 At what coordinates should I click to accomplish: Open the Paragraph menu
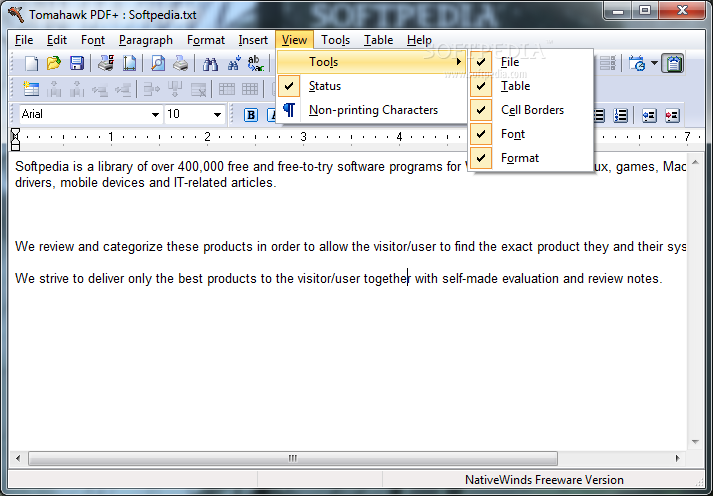(x=146, y=40)
